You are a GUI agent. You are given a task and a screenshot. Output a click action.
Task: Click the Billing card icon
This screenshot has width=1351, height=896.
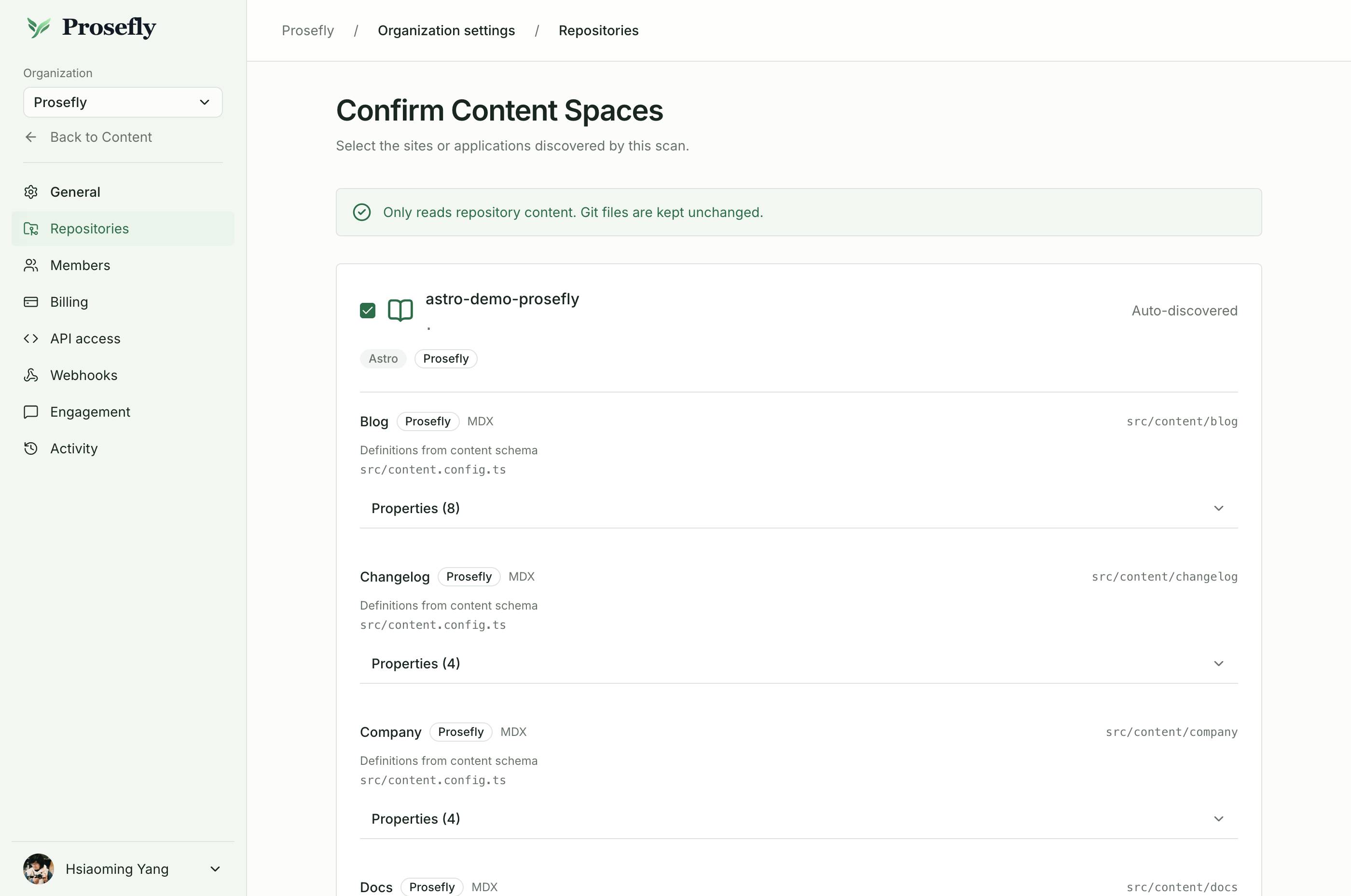tap(31, 302)
